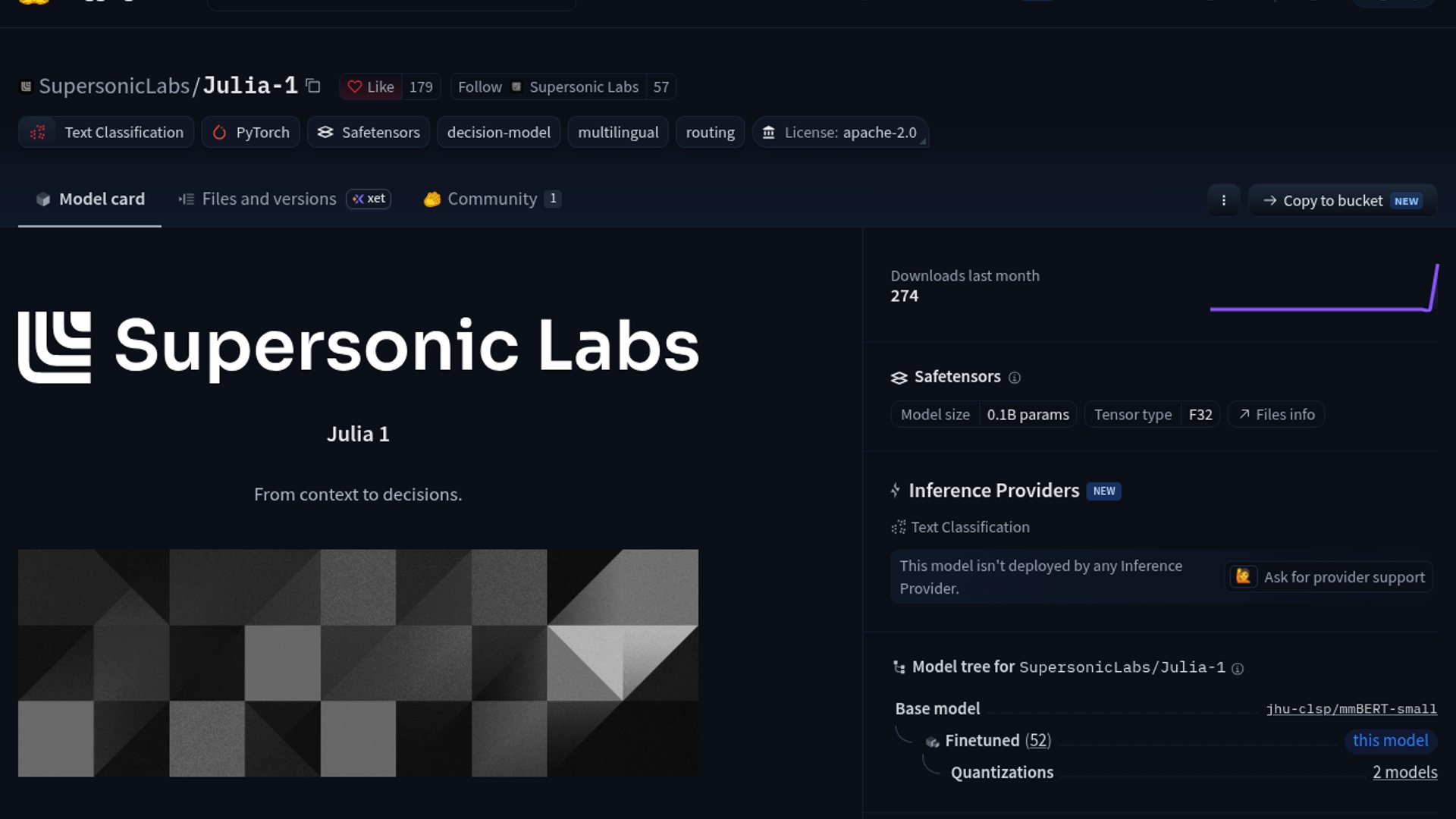Click the Safetensors section stack icon
Screen dimensions: 1456x819
tap(899, 378)
